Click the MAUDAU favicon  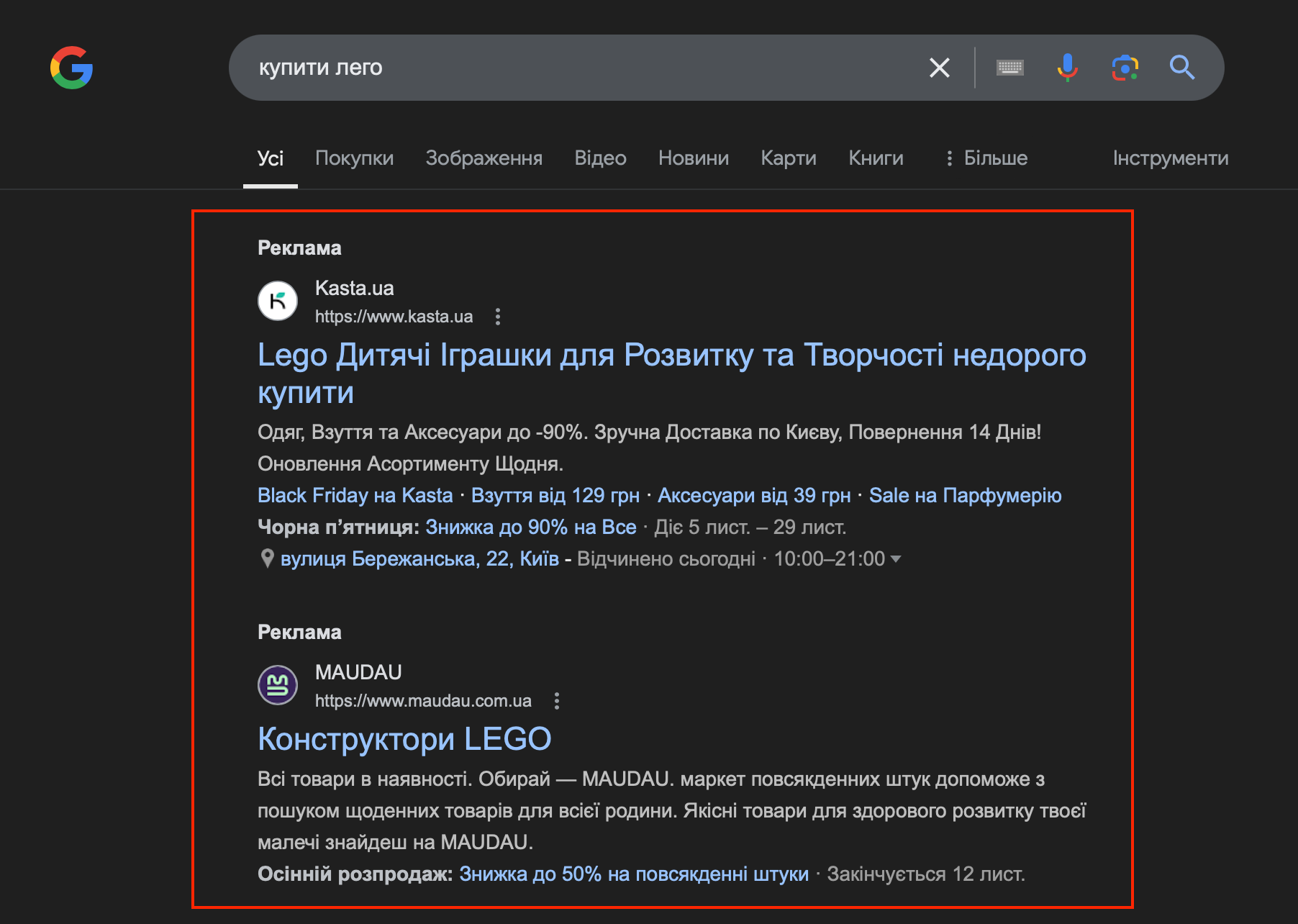[x=278, y=685]
